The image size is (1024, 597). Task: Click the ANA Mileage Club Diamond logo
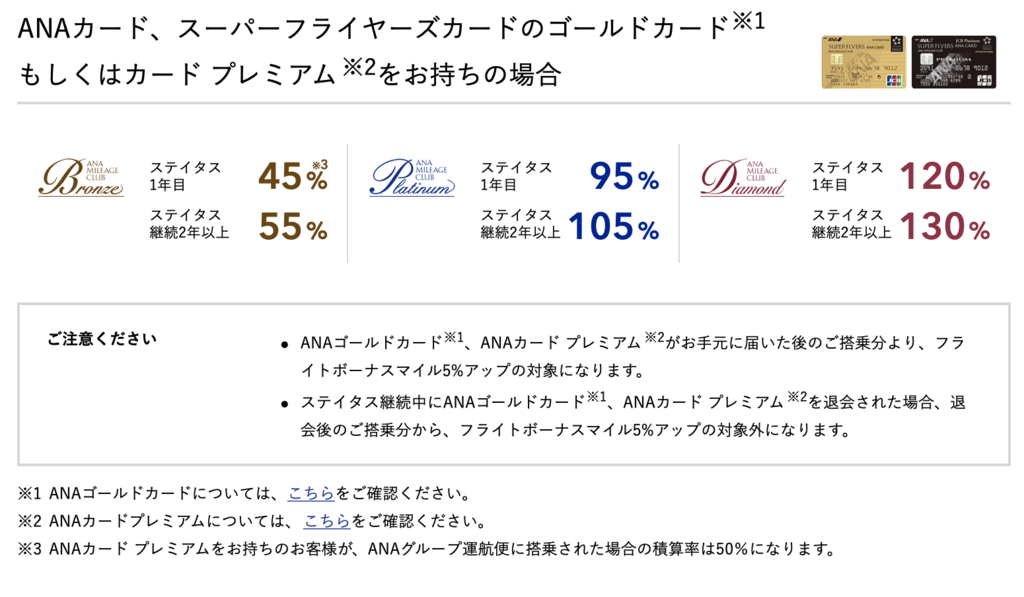click(x=743, y=177)
